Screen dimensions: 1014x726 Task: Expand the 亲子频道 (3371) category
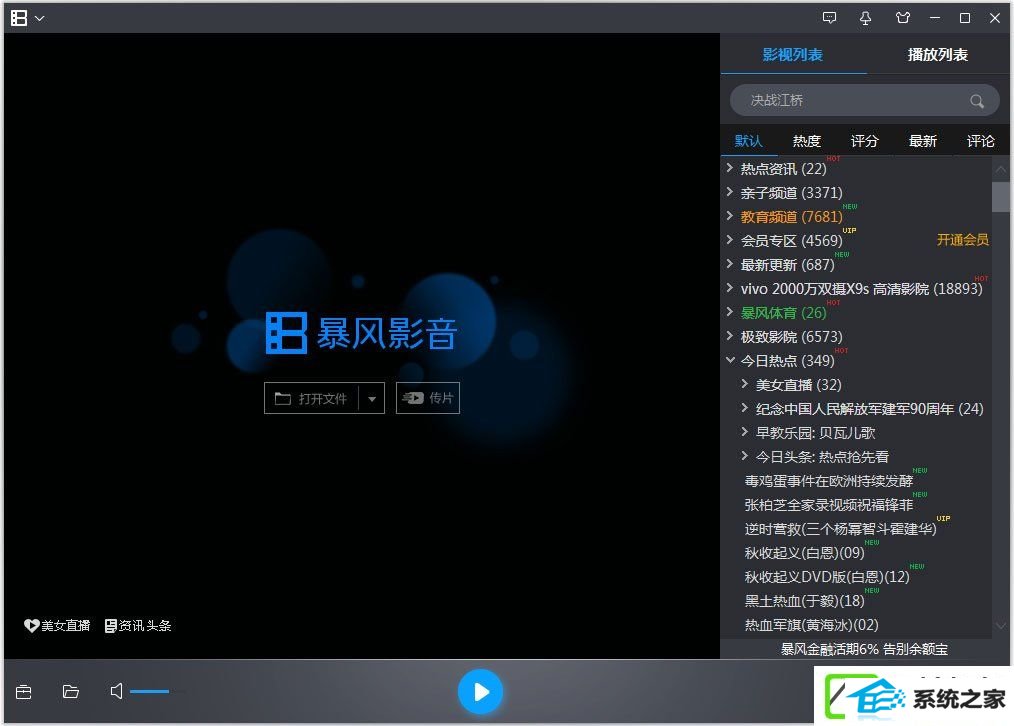(730, 192)
